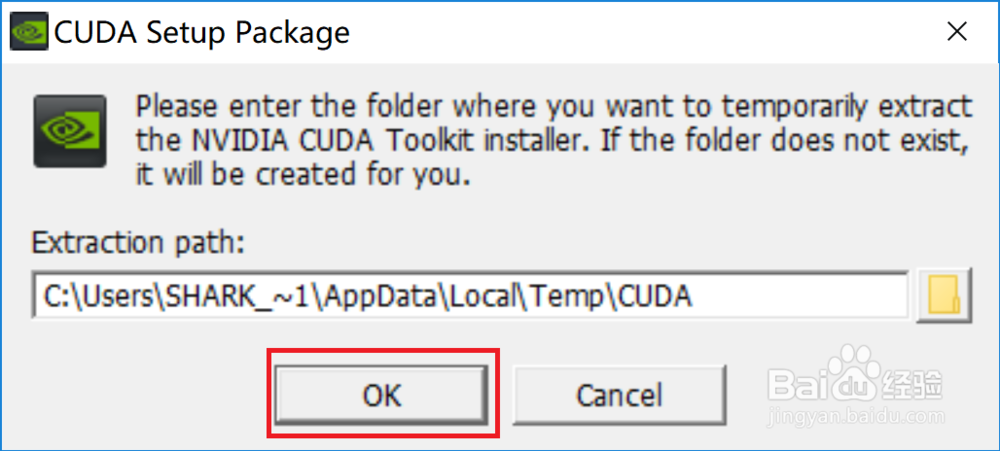Click the NVIDIA icon in the title bar
1000x451 pixels.
[30, 33]
